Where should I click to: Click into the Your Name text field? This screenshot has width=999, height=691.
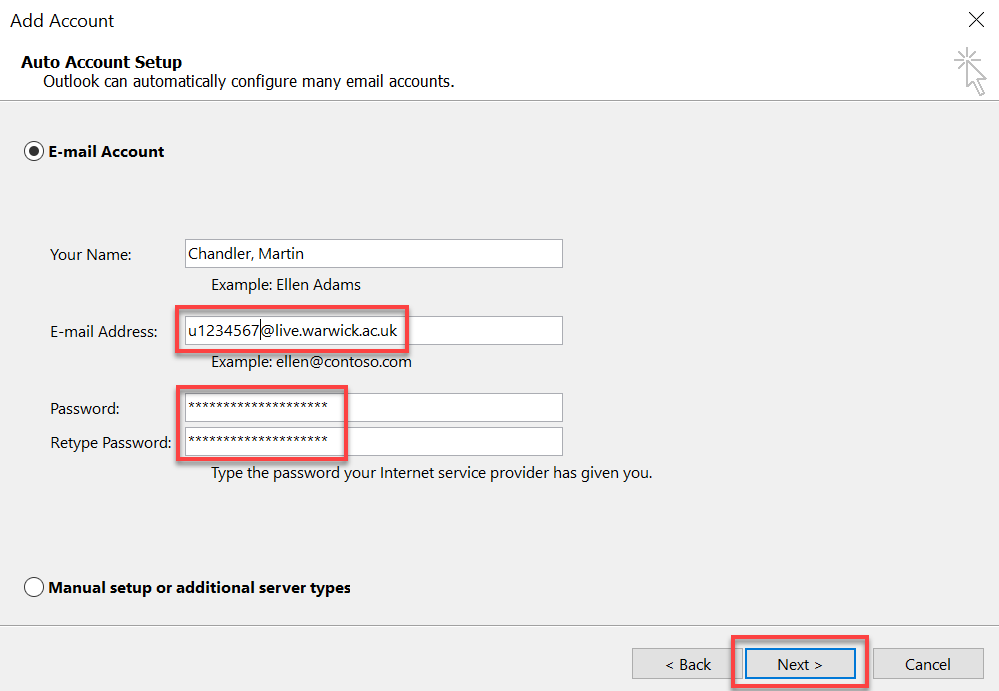(x=373, y=254)
